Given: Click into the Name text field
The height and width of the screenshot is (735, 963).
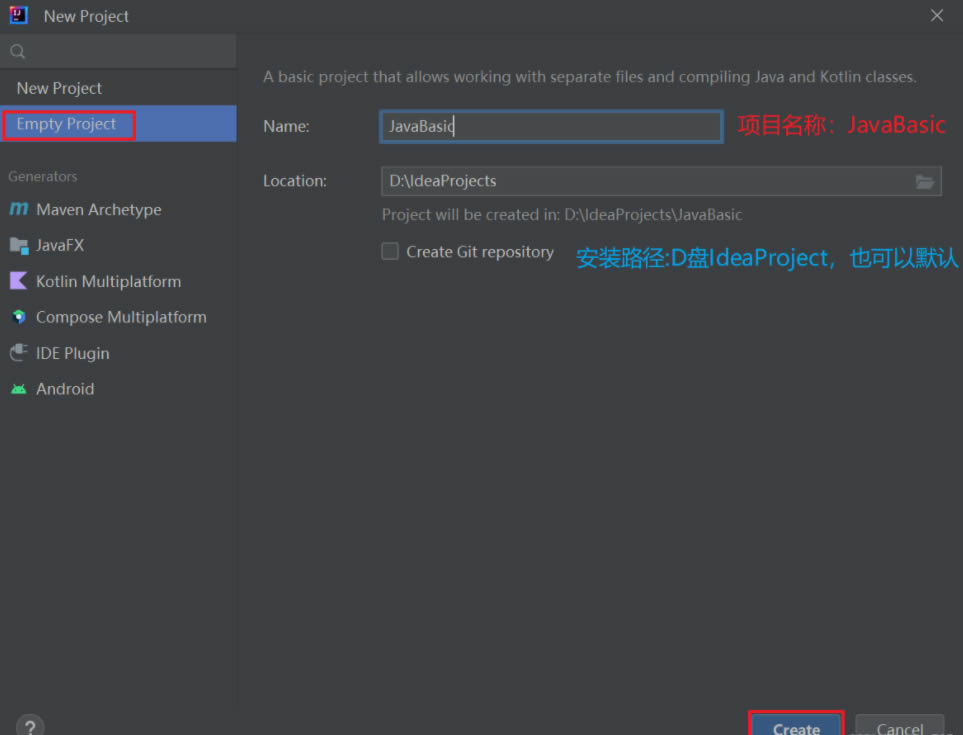Looking at the screenshot, I should 550,126.
